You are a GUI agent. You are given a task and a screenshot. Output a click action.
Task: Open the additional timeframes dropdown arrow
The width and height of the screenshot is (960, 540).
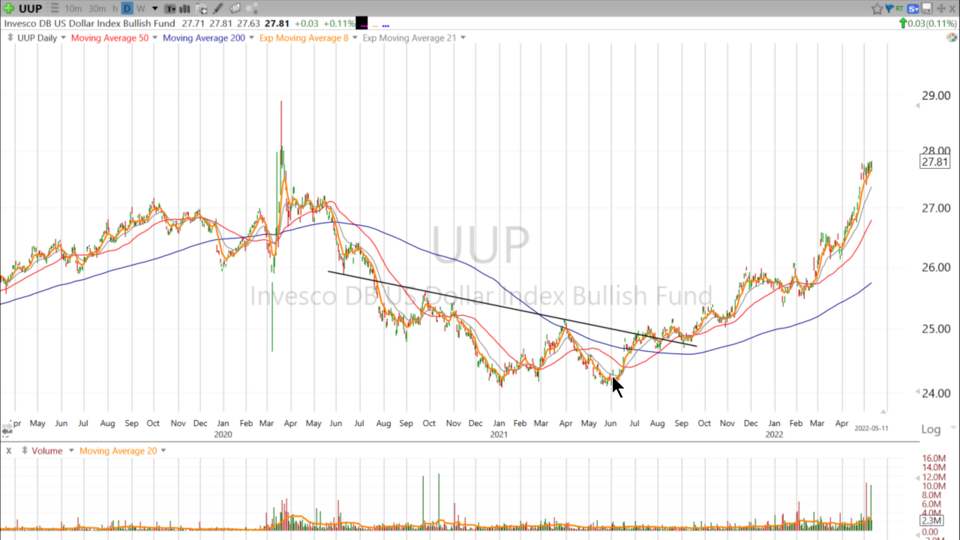coord(155,9)
